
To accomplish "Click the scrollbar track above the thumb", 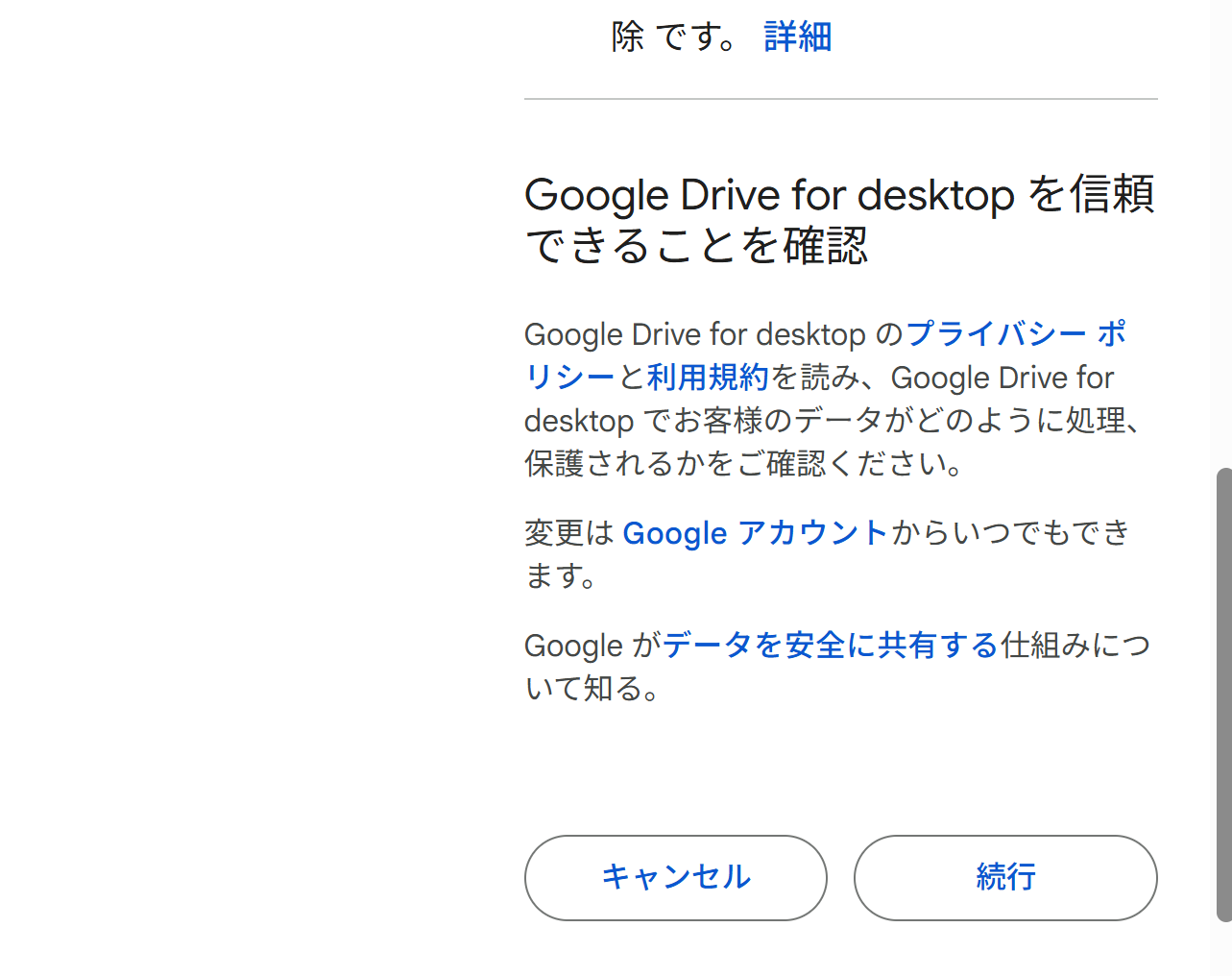I will [1223, 240].
